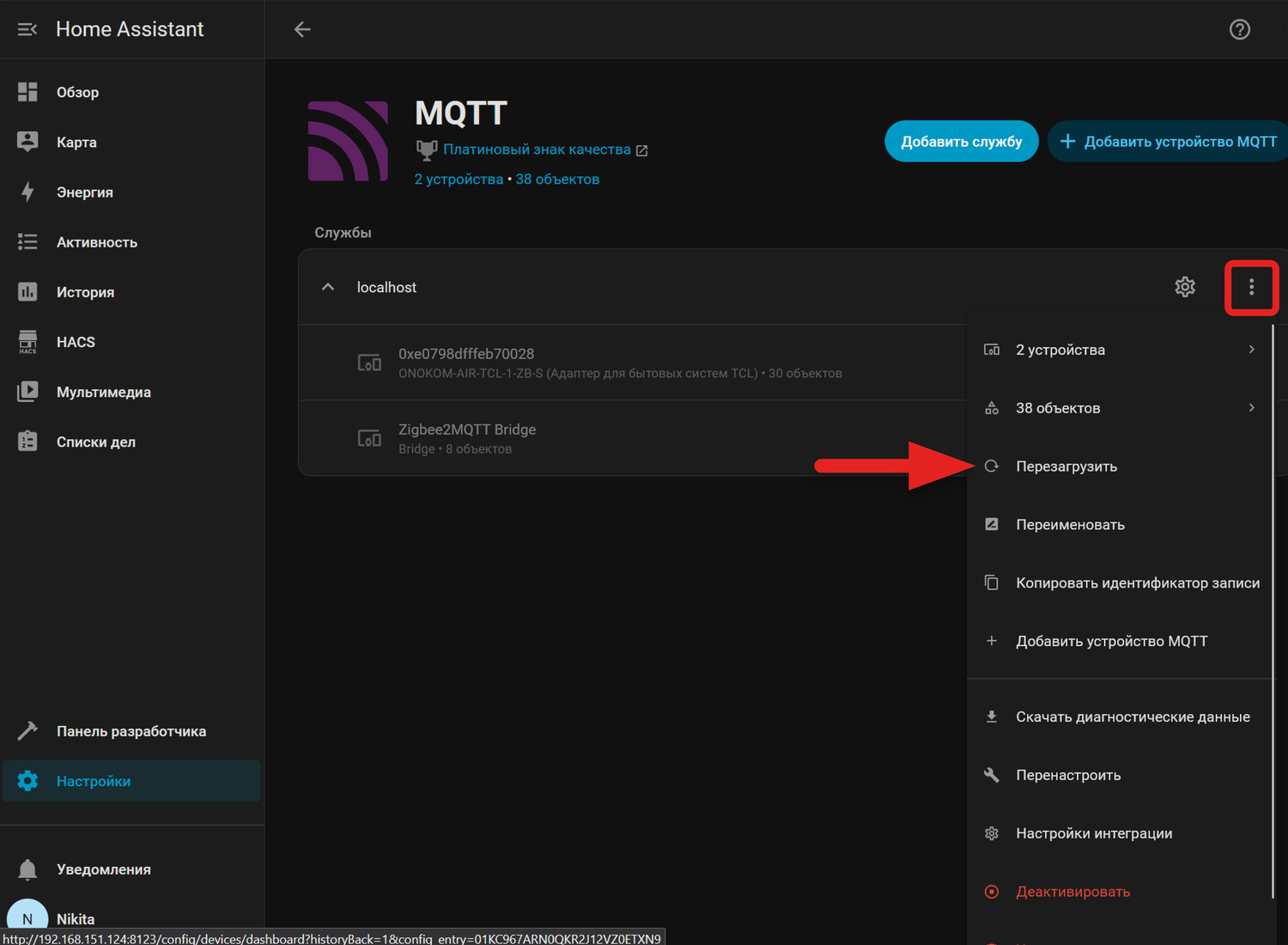Open the 38 объектов link under MQTT
The width and height of the screenshot is (1288, 945).
pyautogui.click(x=557, y=180)
